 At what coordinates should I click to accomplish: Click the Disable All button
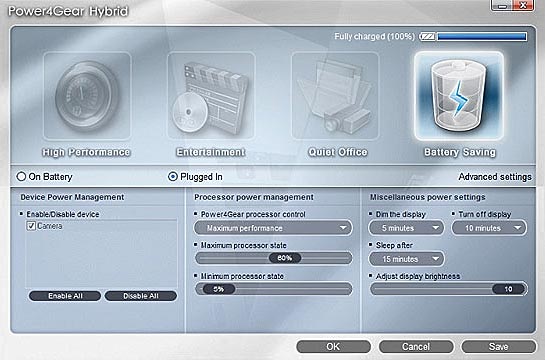pyautogui.click(x=141, y=296)
